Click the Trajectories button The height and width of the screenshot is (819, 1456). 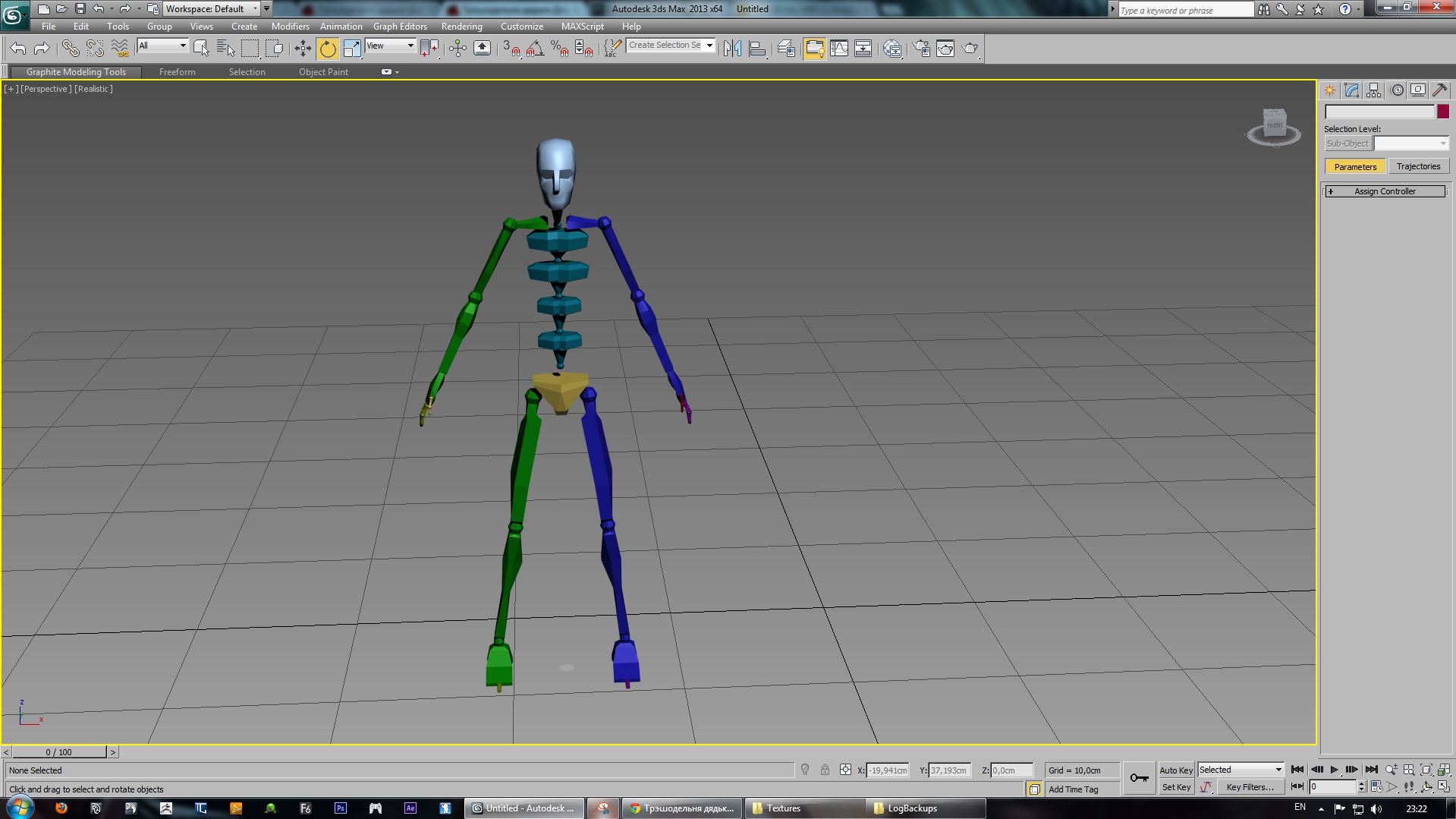(1417, 166)
